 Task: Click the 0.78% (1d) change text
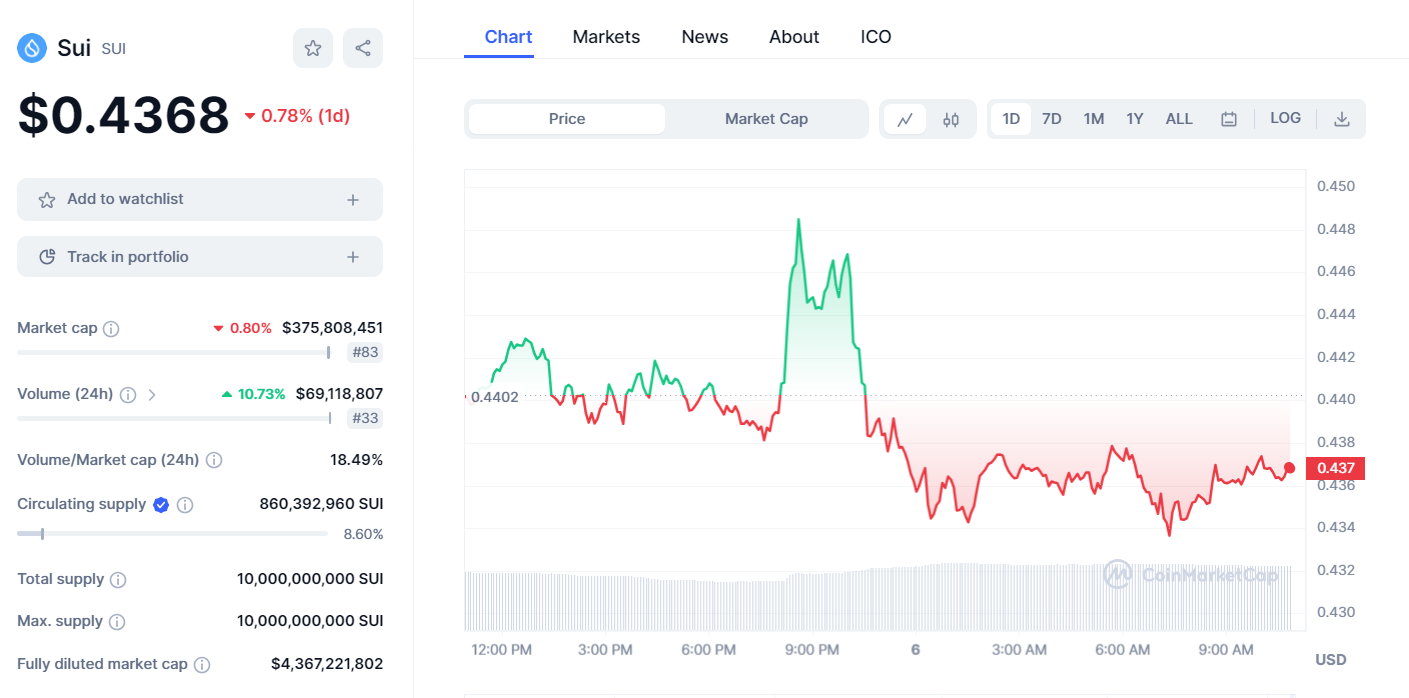[x=297, y=116]
